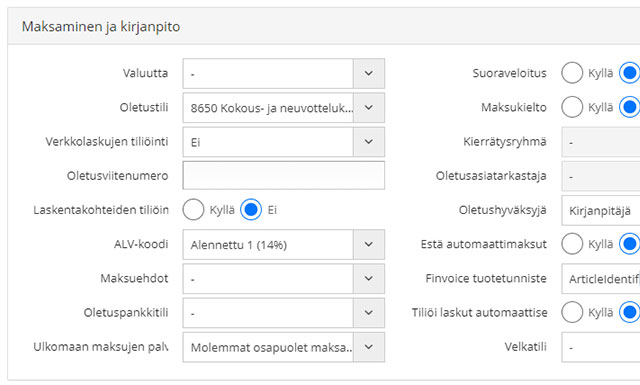
Task: Open Verkkolaskujen tiliöinti dropdown
Action: (x=369, y=142)
